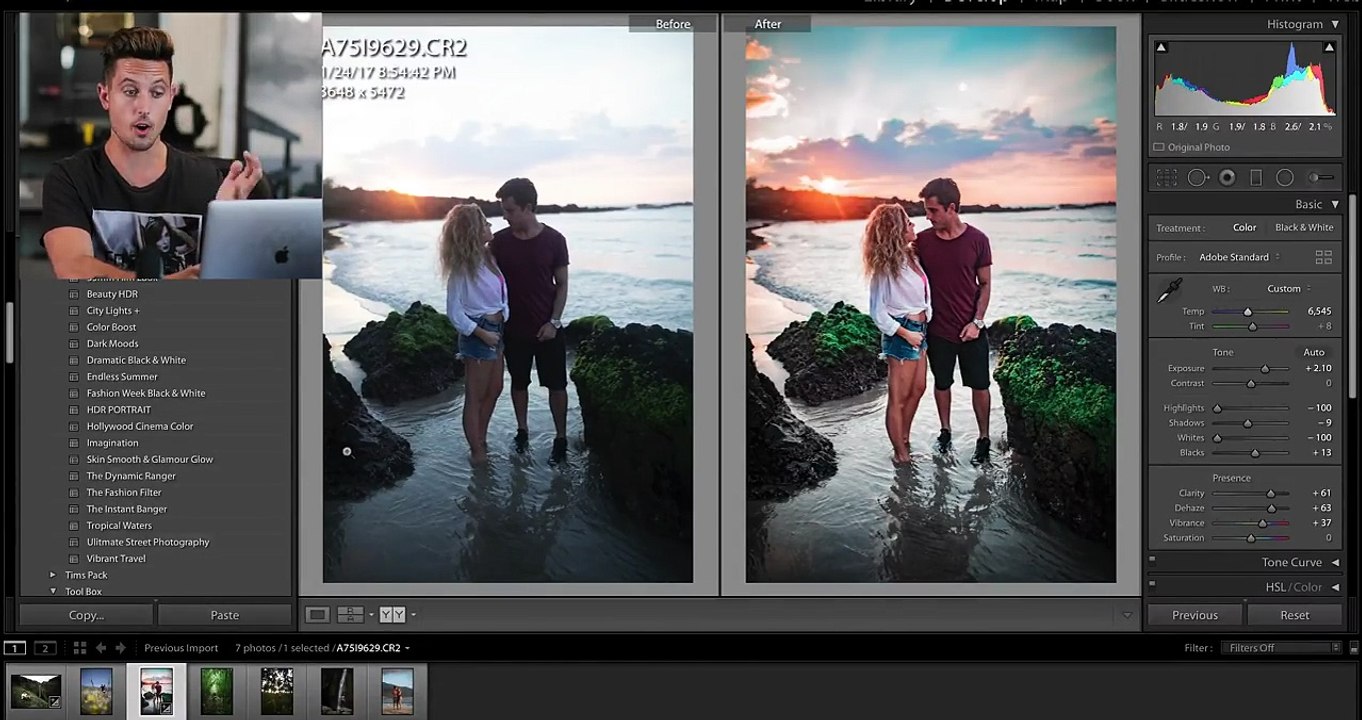Toggle highlight clipping indicator in histogram
This screenshot has height=720, width=1362.
(x=1329, y=47)
